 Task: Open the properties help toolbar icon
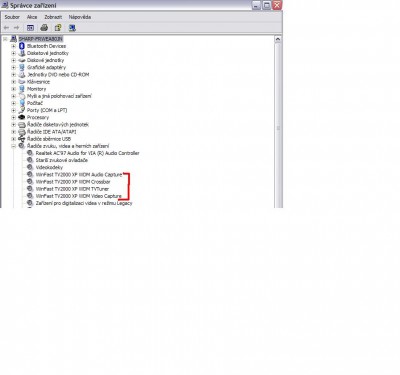pos(58,28)
